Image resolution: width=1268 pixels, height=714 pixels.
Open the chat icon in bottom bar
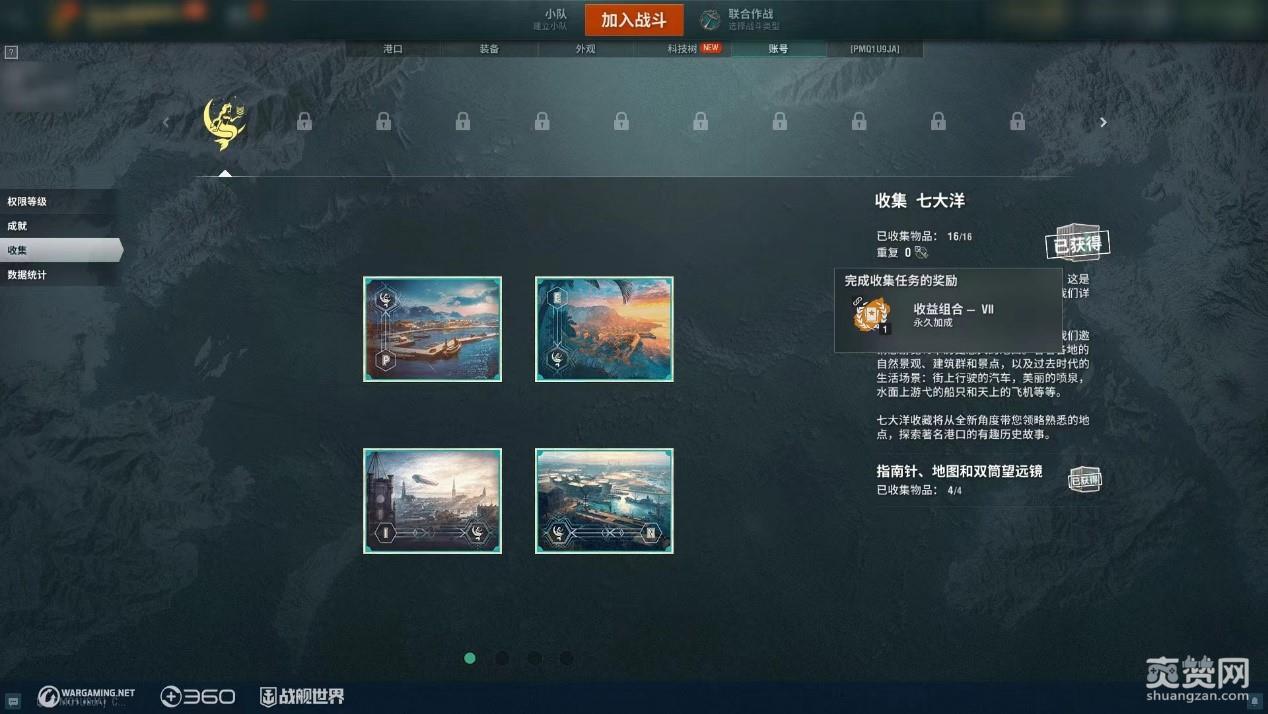click(x=13, y=701)
